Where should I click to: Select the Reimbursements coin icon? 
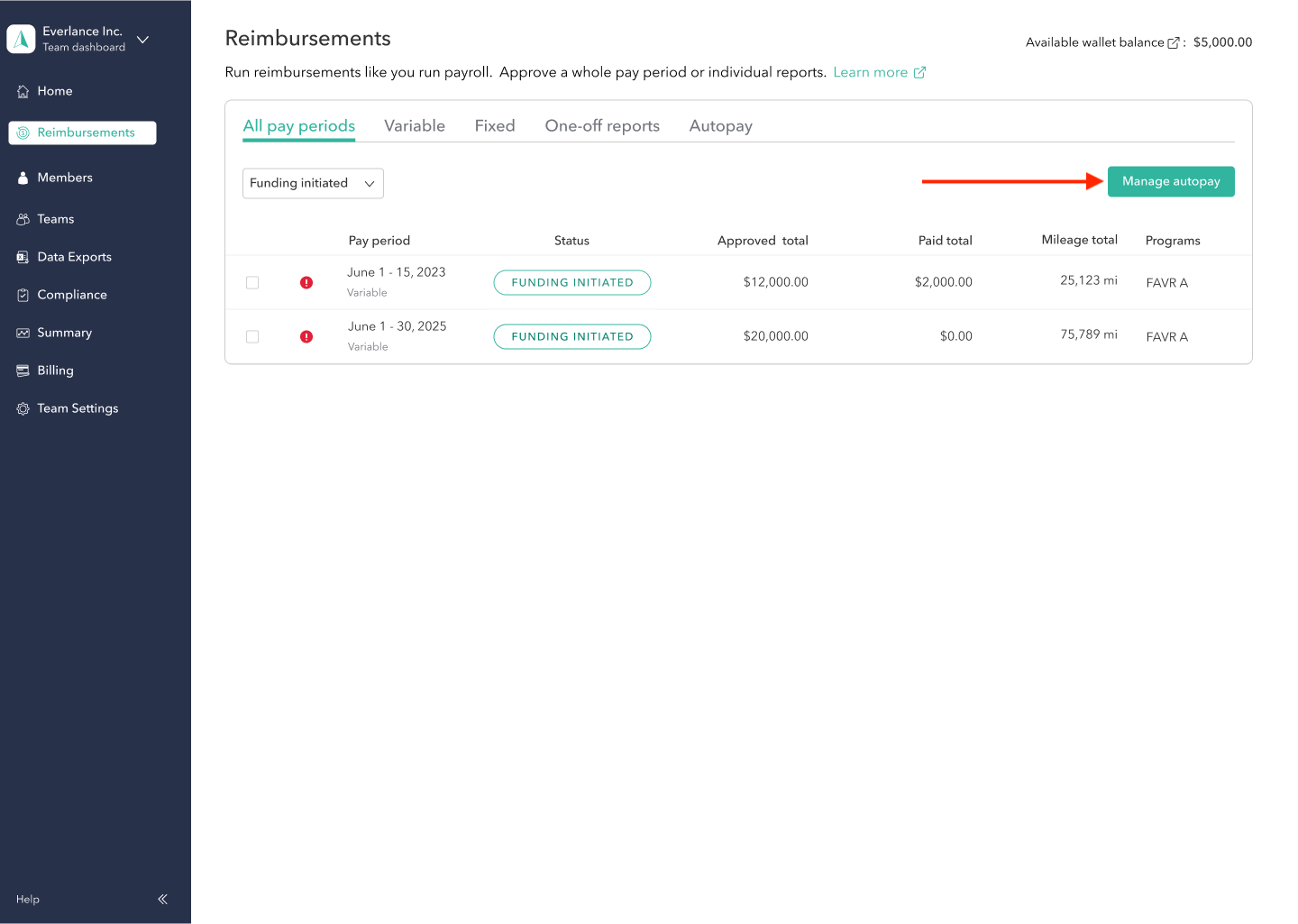(x=22, y=132)
